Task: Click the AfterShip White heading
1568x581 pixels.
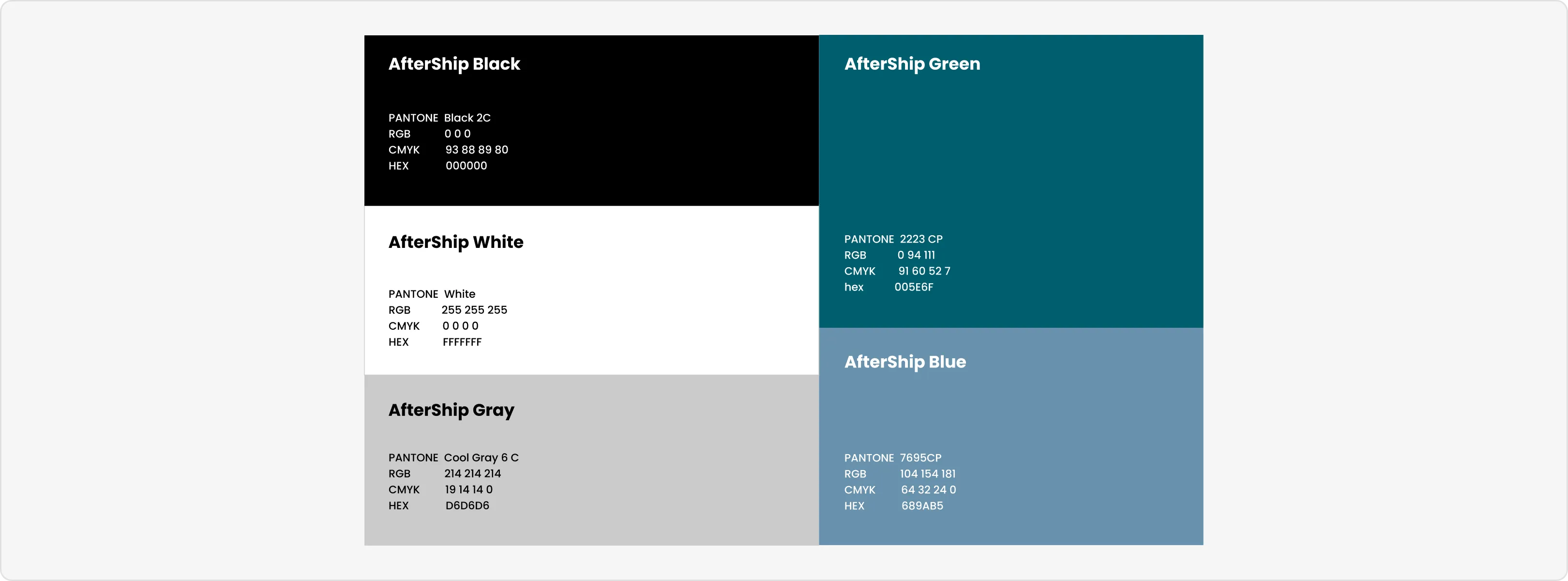Action: tap(456, 243)
